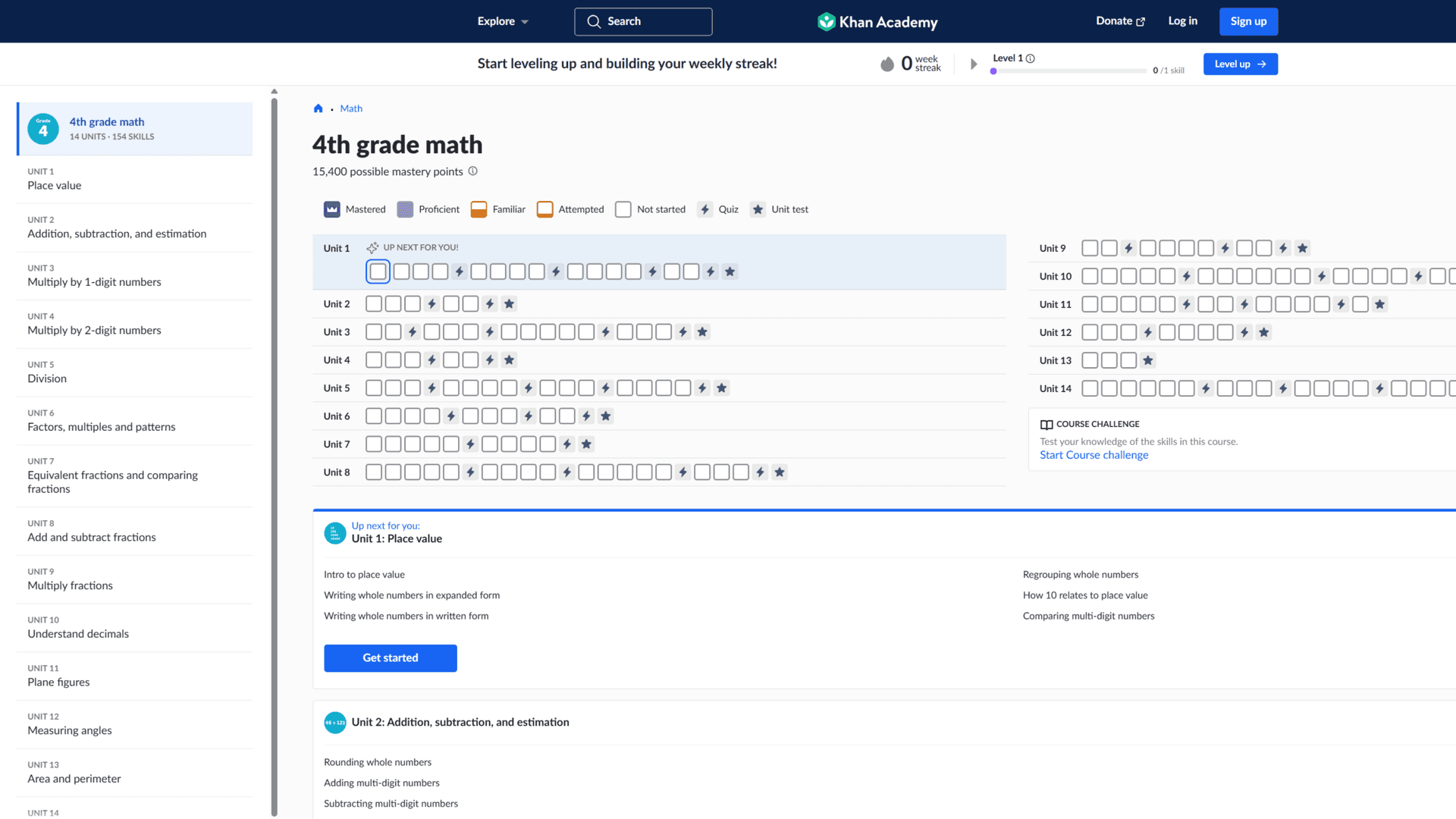Click the Not started legend checkbox
Image resolution: width=1456 pixels, height=819 pixels.
pos(623,209)
